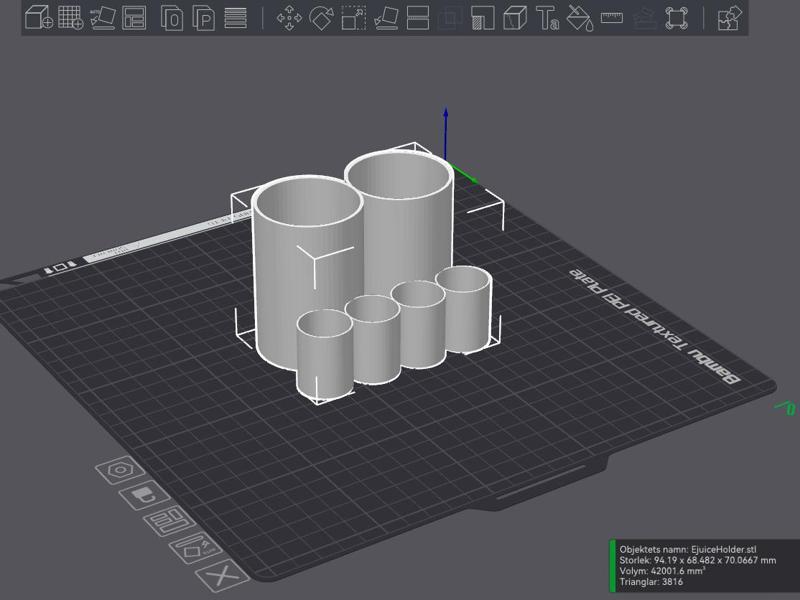Click the Add model cube icon
The height and width of the screenshot is (600, 800).
tap(39, 17)
